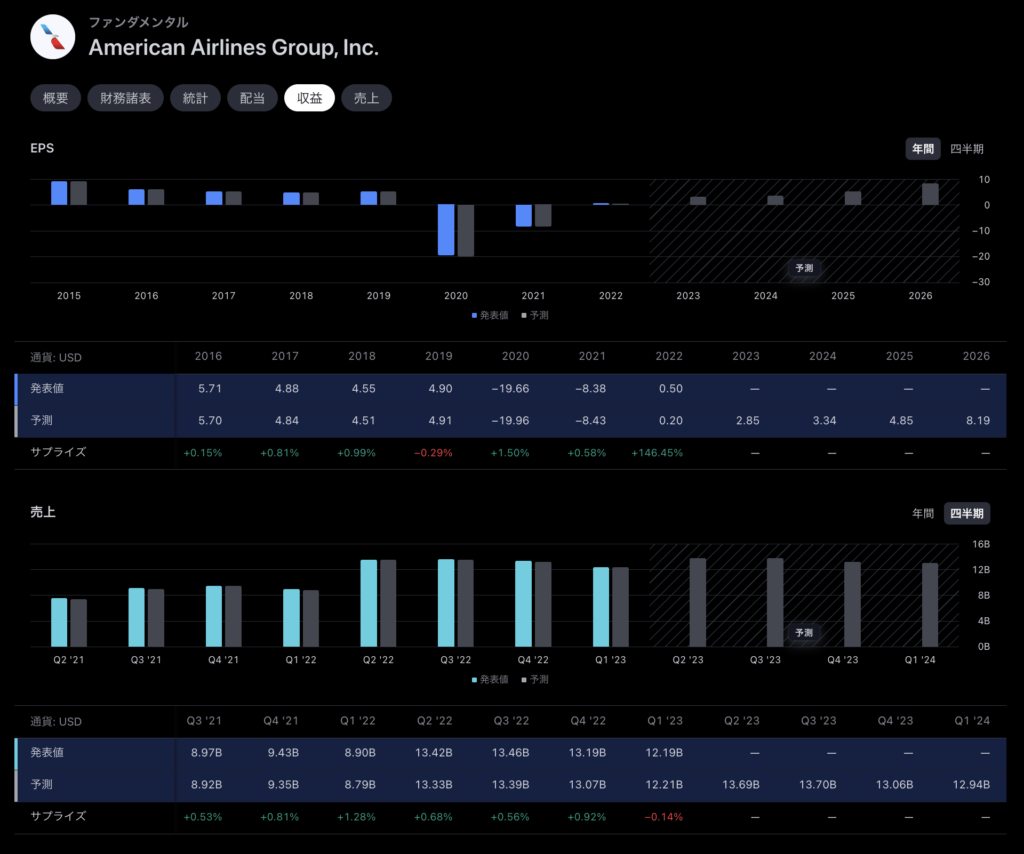Viewport: 1024px width, 854px height.
Task: Click the American Airlines Group, Inc. title
Action: tap(234, 48)
